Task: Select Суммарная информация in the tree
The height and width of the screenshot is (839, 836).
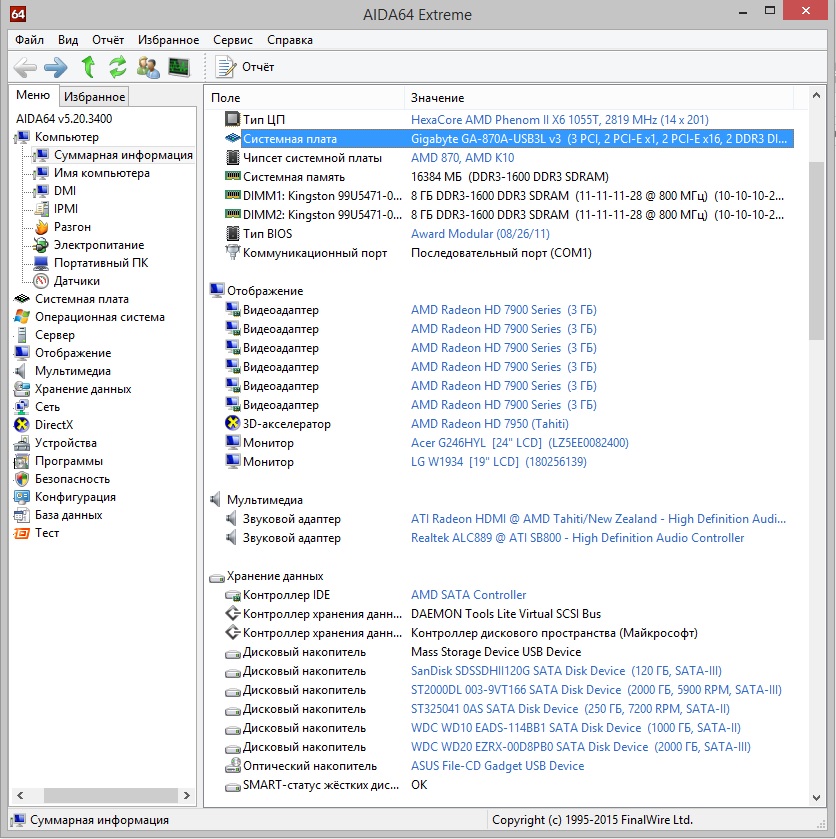Action: click(x=123, y=155)
